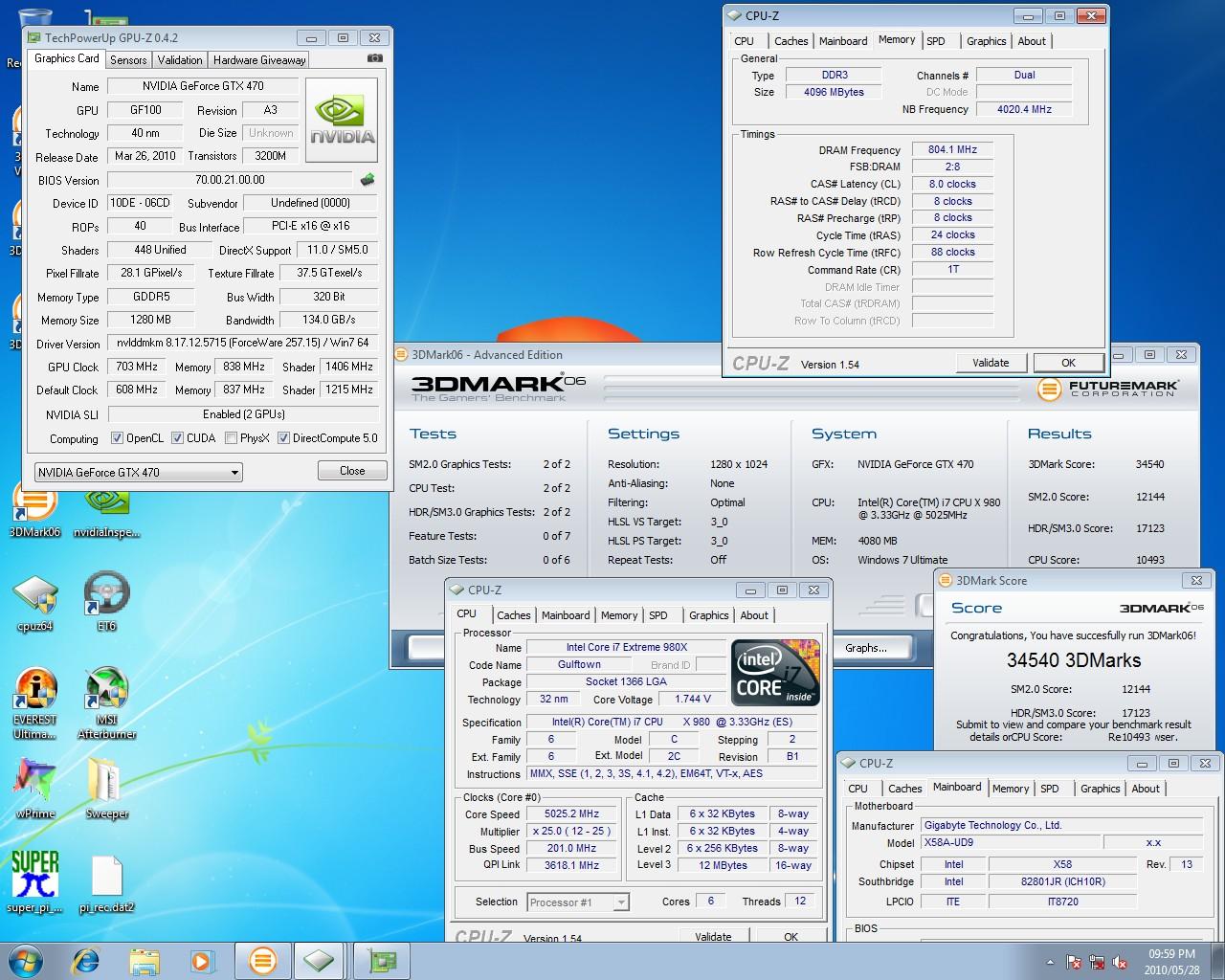Click the Core Speed value in CPU-Z
1225x980 pixels.
[x=571, y=814]
